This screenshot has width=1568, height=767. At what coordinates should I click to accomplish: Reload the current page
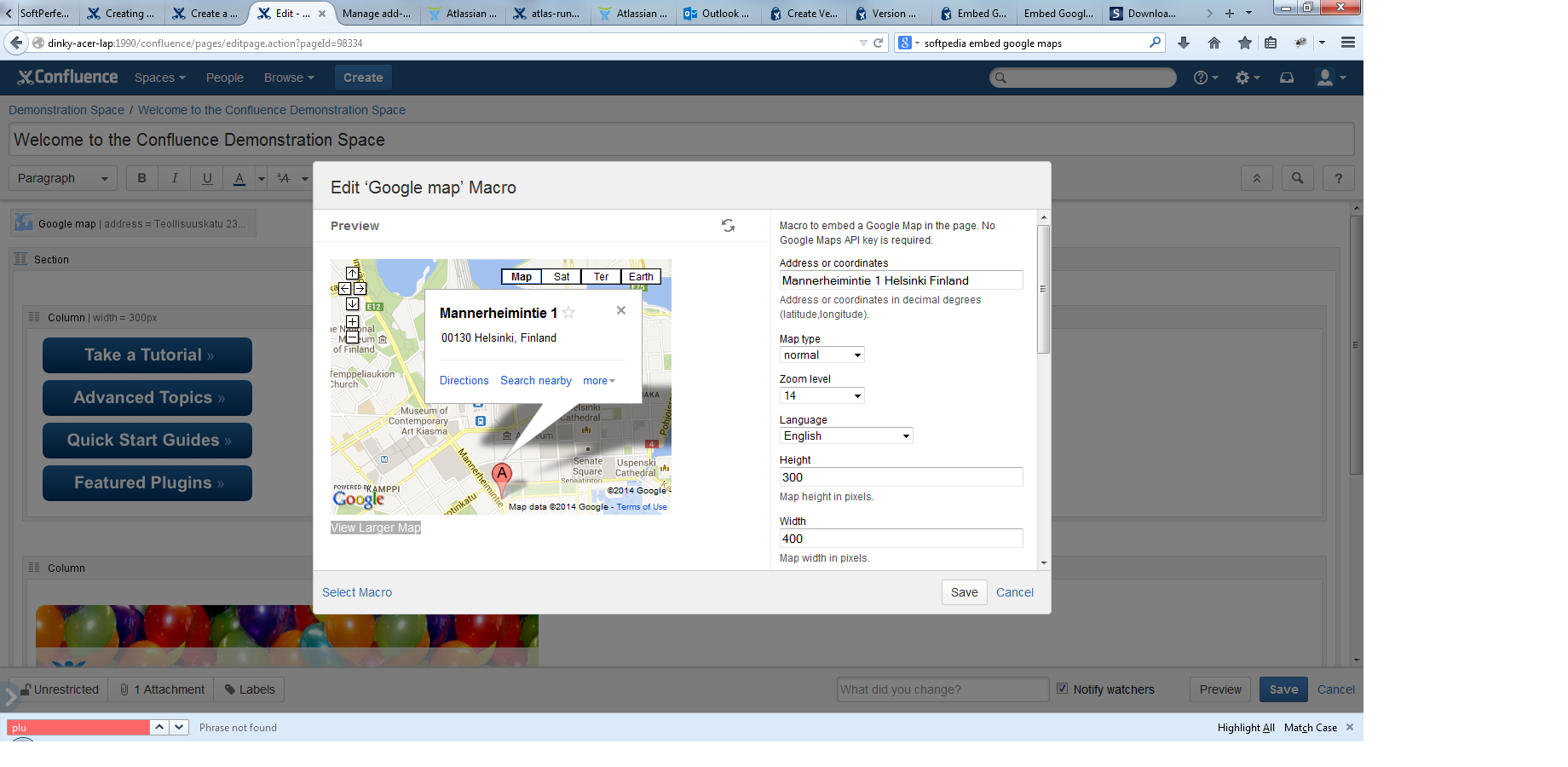pyautogui.click(x=879, y=43)
